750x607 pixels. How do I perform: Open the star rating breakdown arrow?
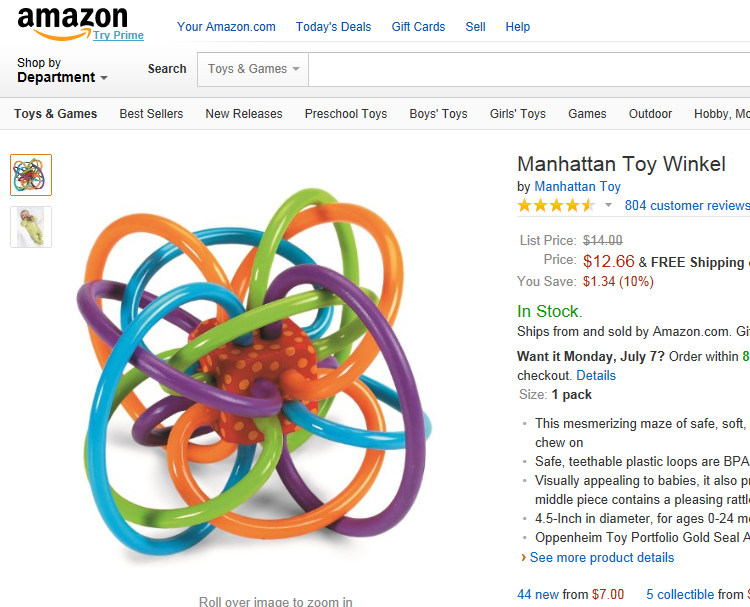(x=608, y=206)
